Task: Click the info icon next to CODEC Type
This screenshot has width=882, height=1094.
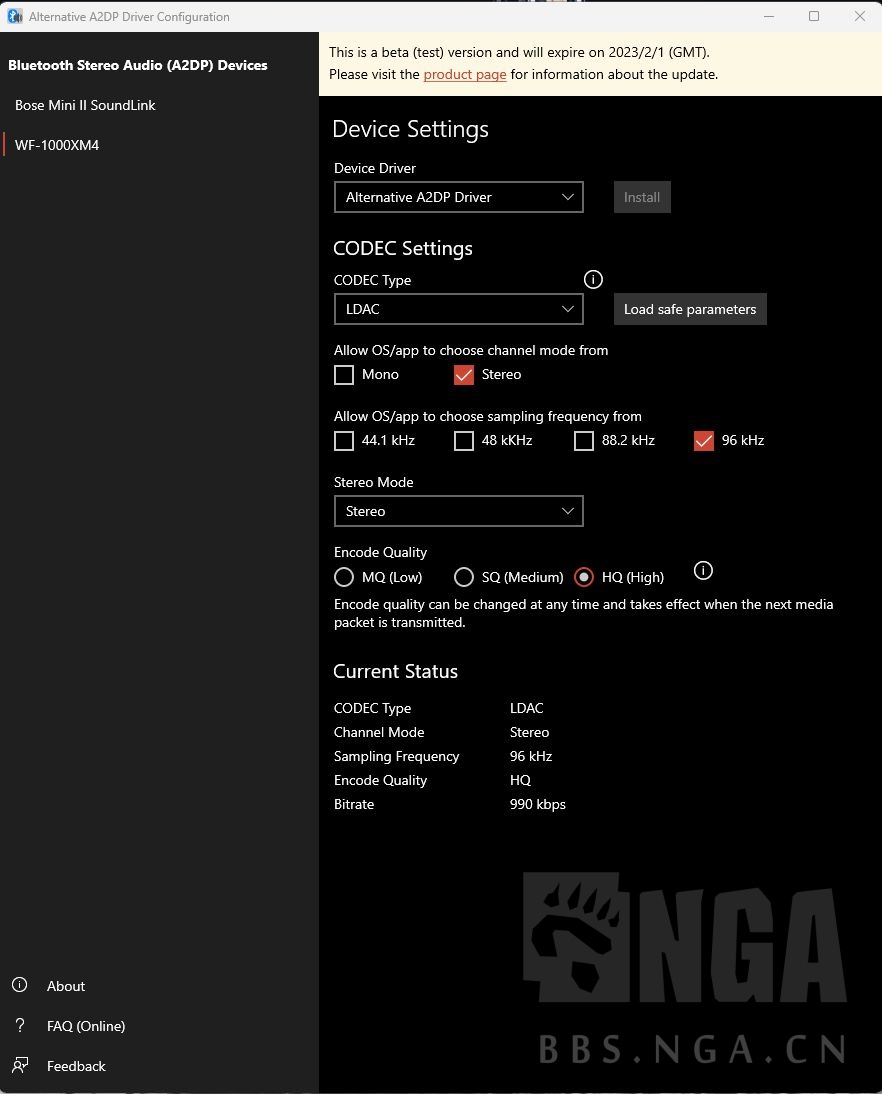Action: click(x=593, y=280)
